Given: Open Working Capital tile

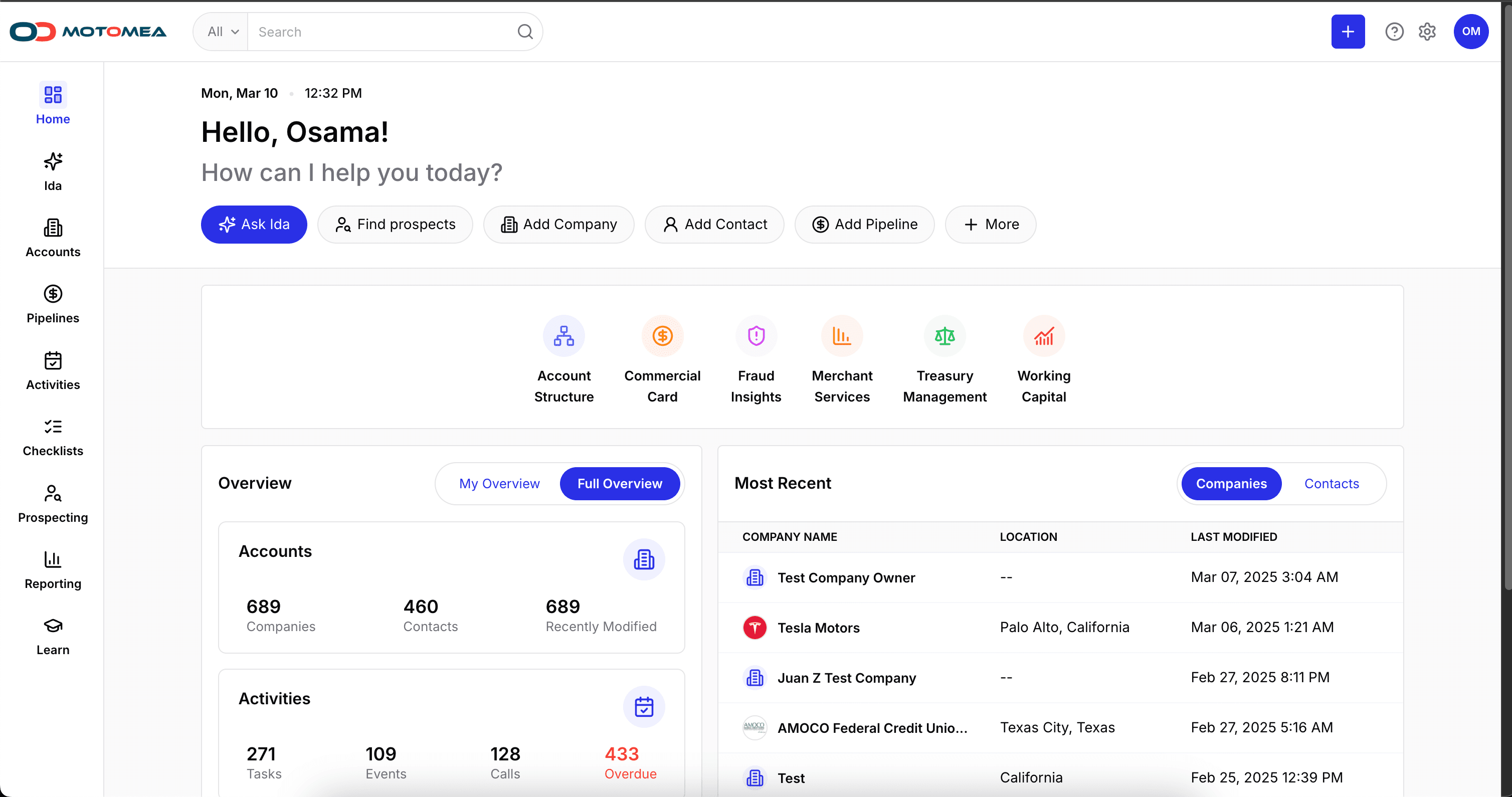Looking at the screenshot, I should click(1044, 359).
